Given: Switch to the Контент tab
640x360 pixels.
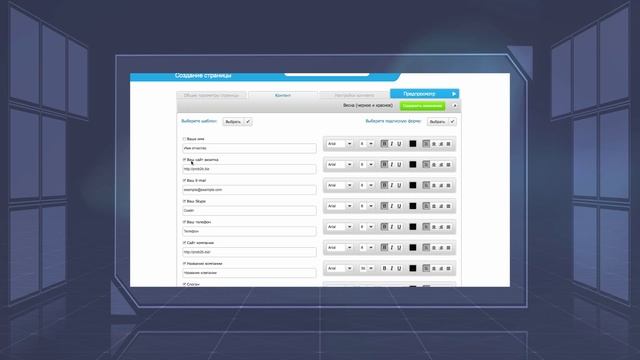Looking at the screenshot, I should (283, 96).
